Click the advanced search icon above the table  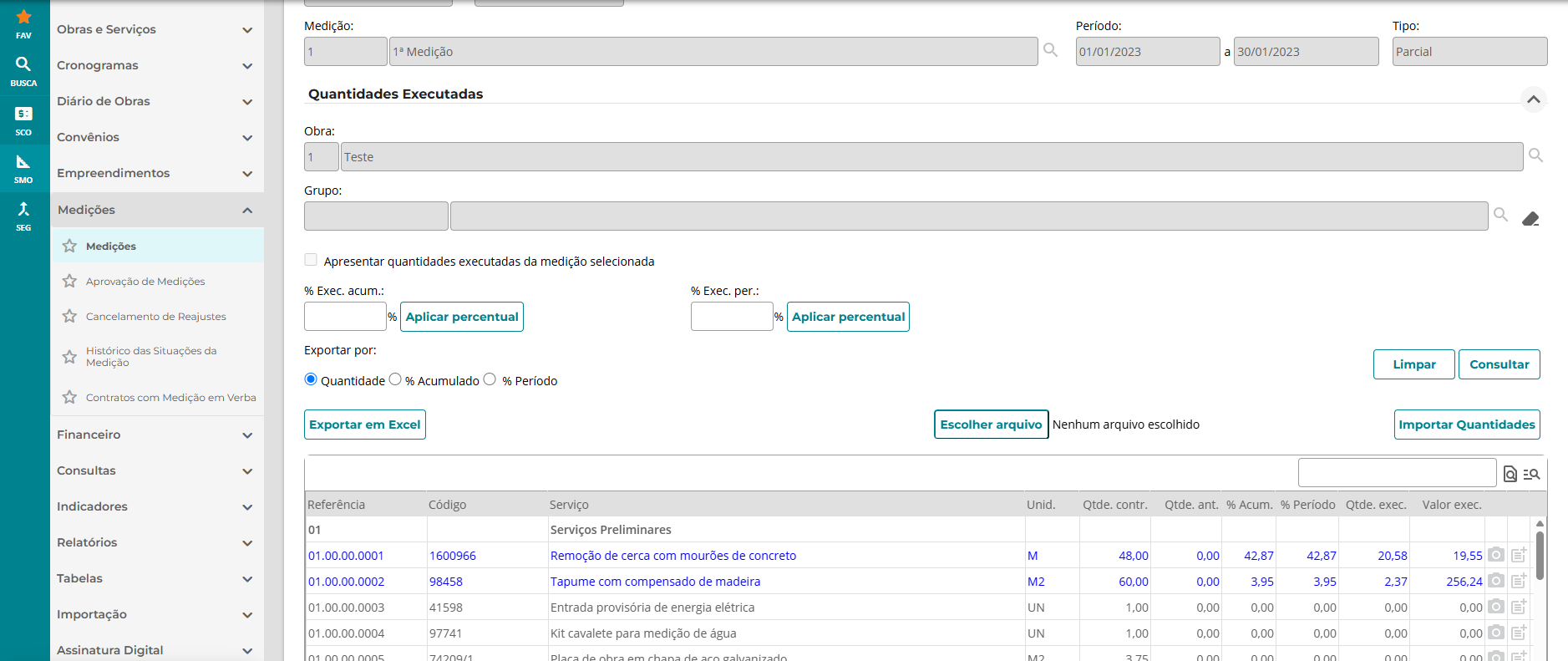click(x=1531, y=474)
